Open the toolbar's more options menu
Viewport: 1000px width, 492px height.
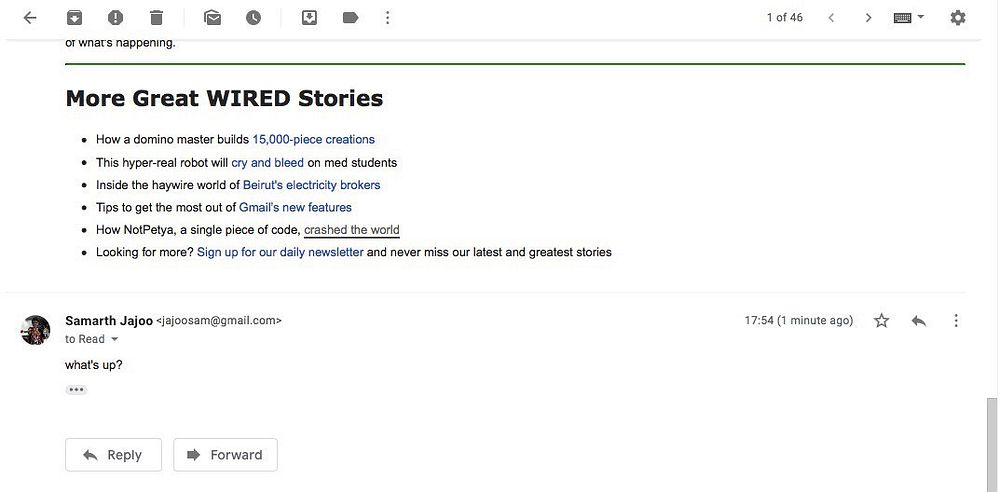(388, 17)
